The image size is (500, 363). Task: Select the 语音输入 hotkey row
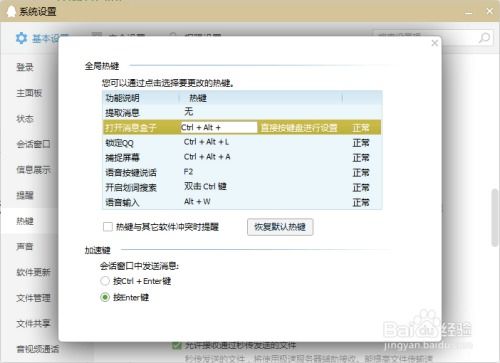tap(242, 202)
